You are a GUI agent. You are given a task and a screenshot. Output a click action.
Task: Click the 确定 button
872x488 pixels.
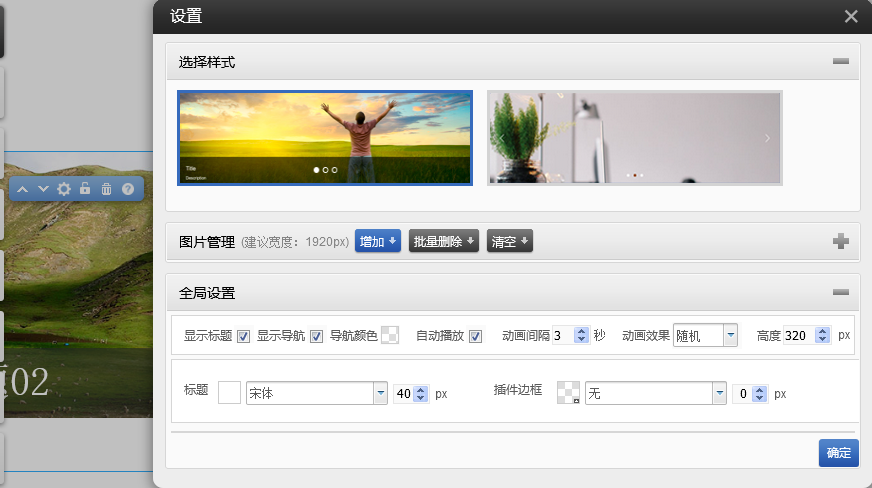point(838,453)
